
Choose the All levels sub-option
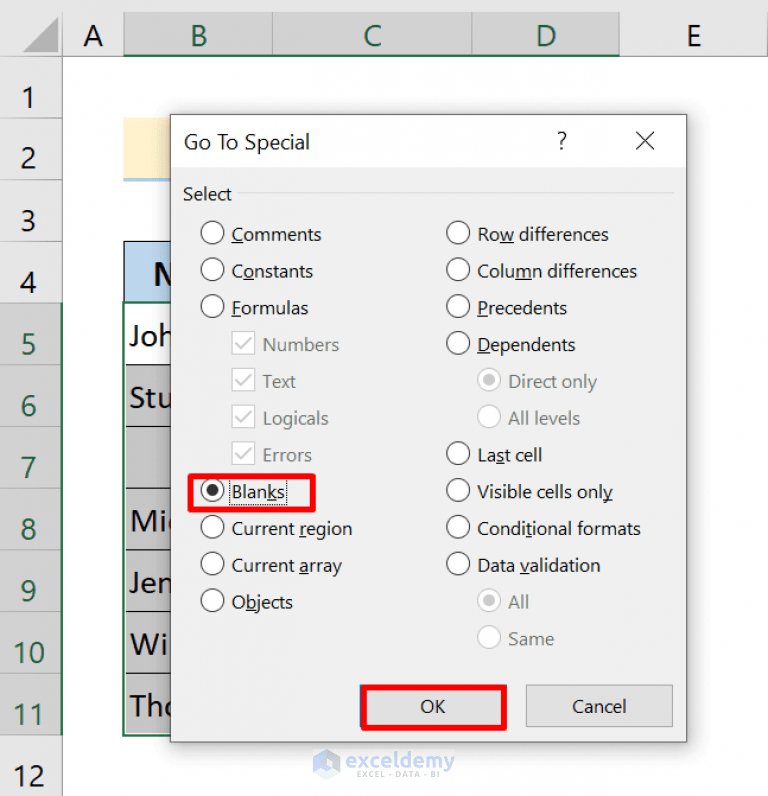click(528, 418)
